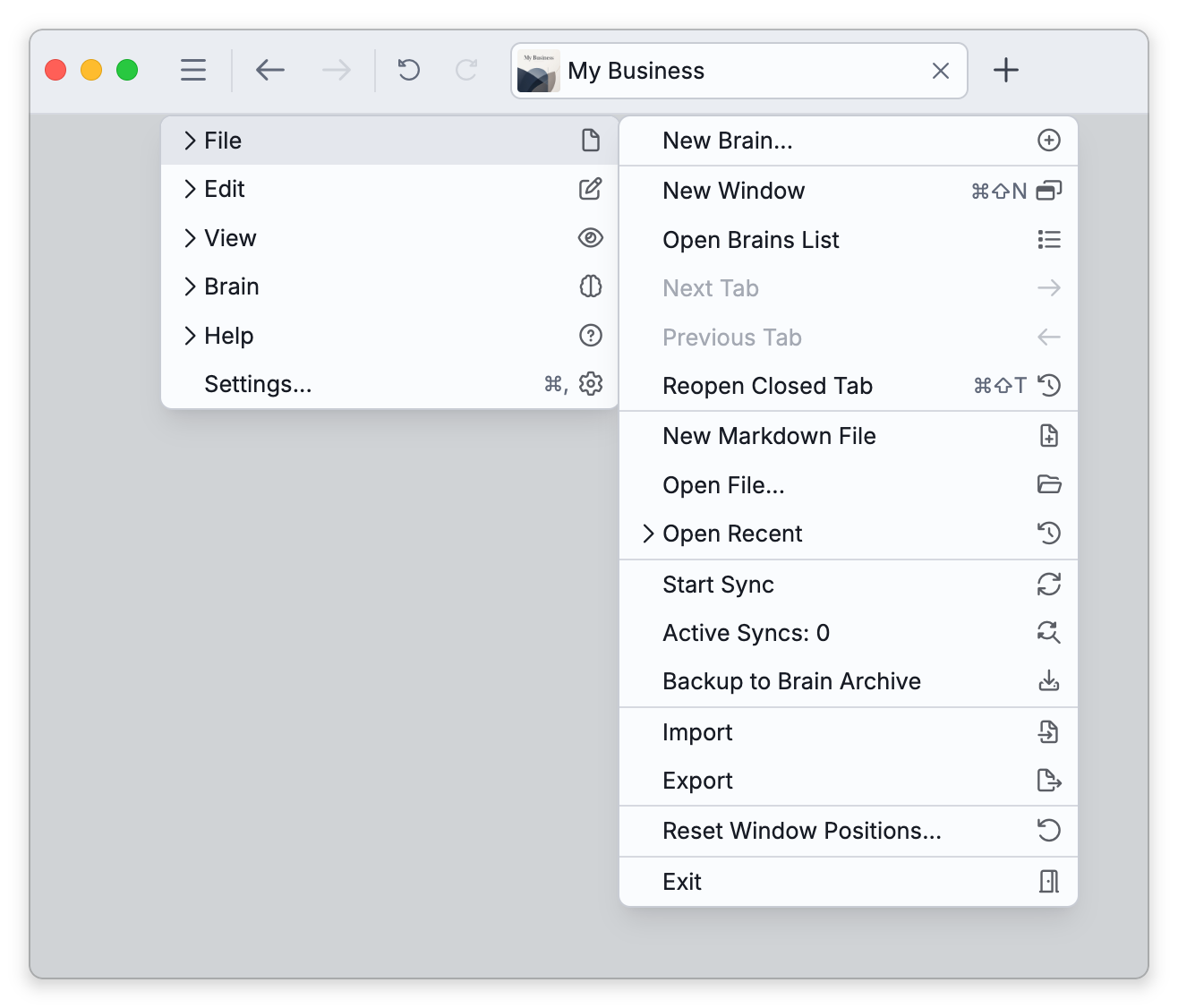The image size is (1178, 1008).
Task: Choose Start Sync
Action: click(849, 585)
